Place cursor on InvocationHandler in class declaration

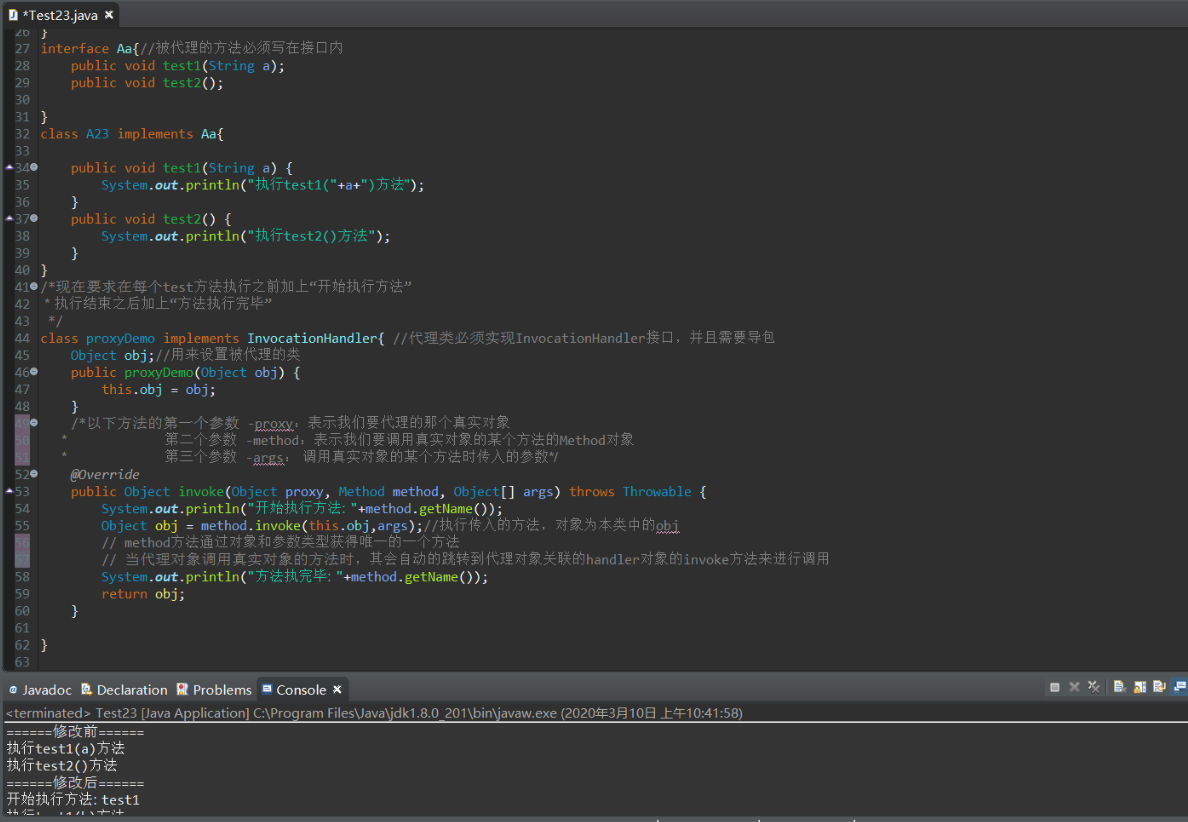[x=313, y=338]
